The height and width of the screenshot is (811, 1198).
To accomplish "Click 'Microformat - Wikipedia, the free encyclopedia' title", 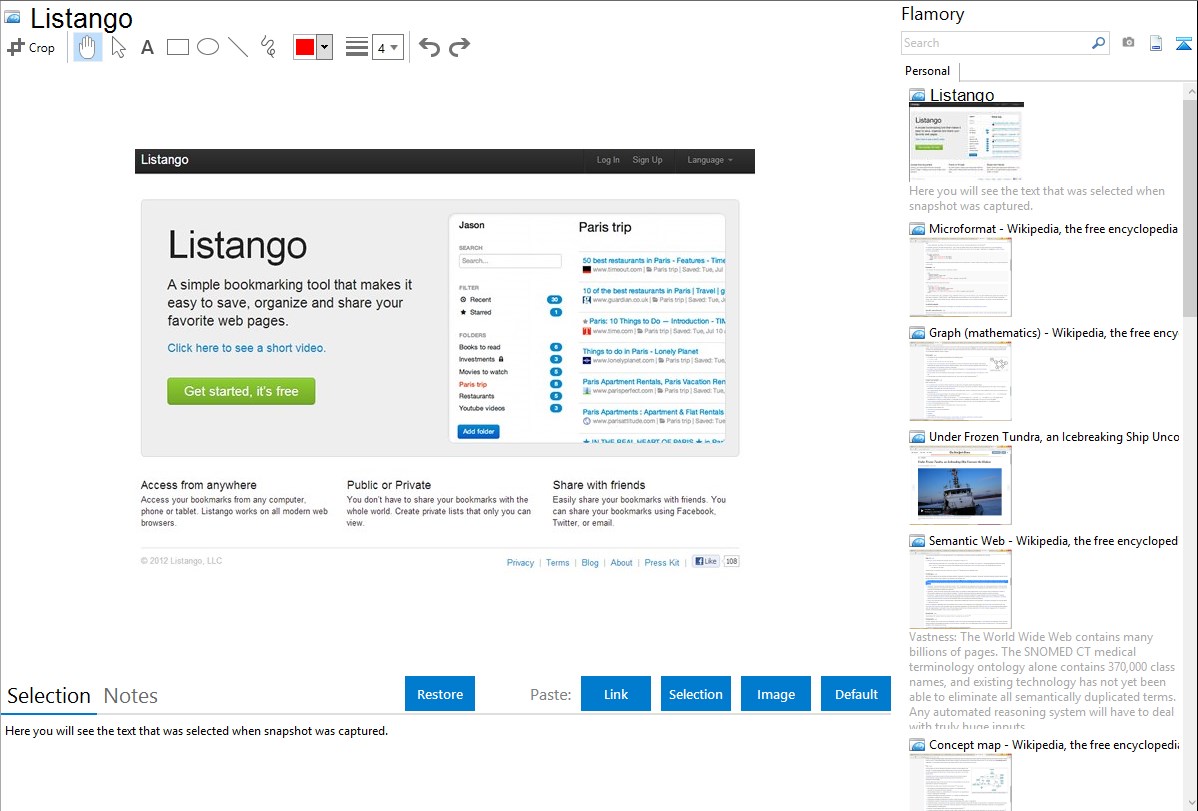I will point(1053,229).
